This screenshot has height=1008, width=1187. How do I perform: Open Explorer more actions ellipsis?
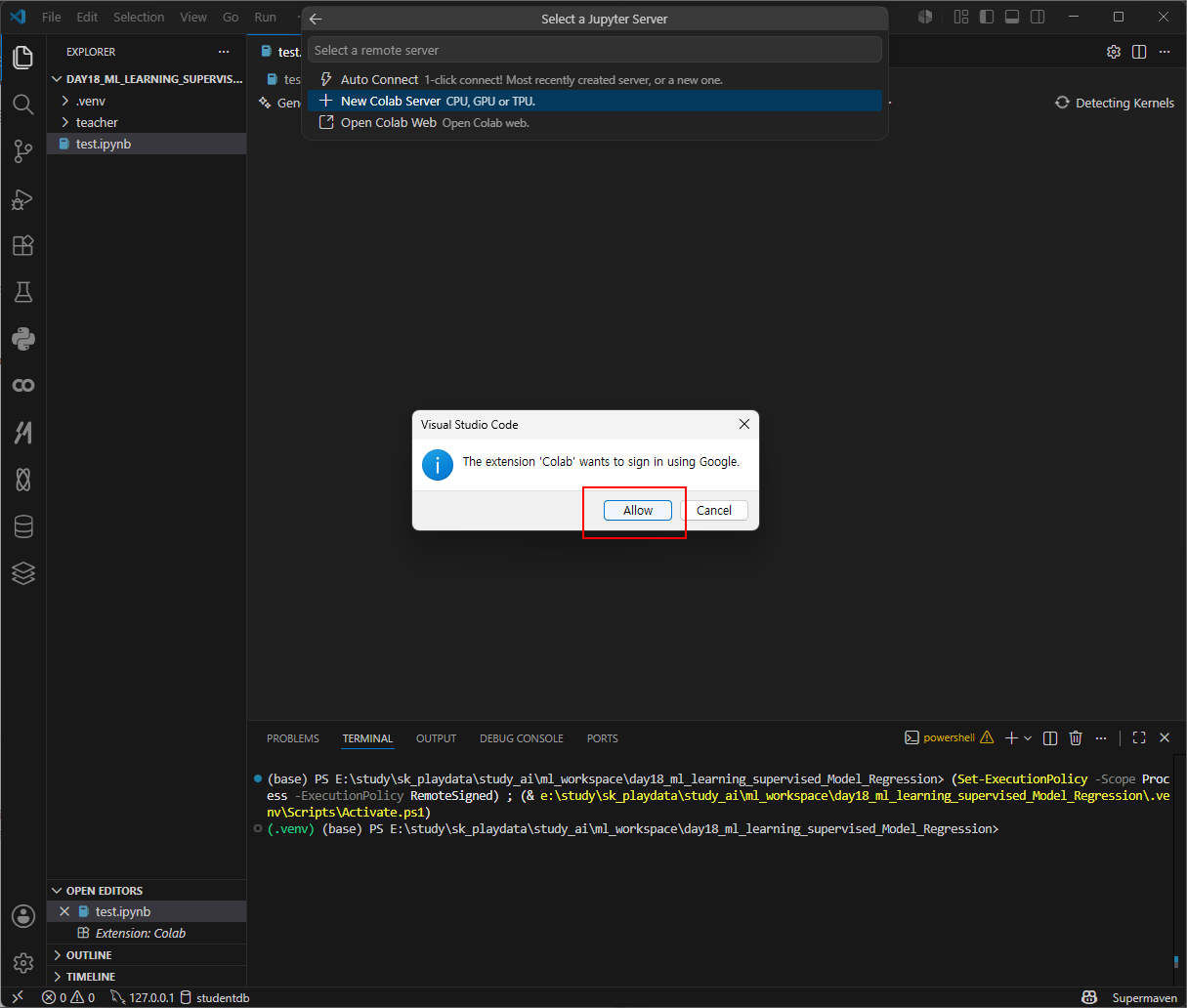[x=224, y=52]
